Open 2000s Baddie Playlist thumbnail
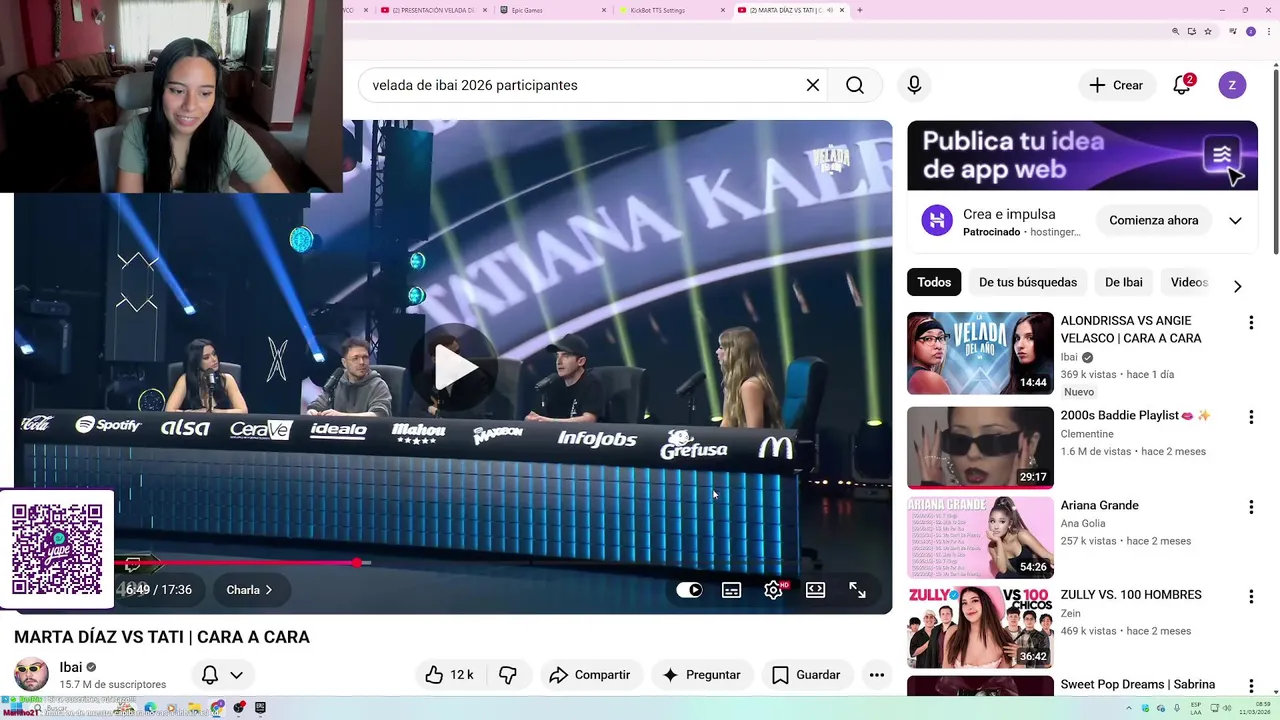Screen dimensions: 1280x720 point(980,447)
